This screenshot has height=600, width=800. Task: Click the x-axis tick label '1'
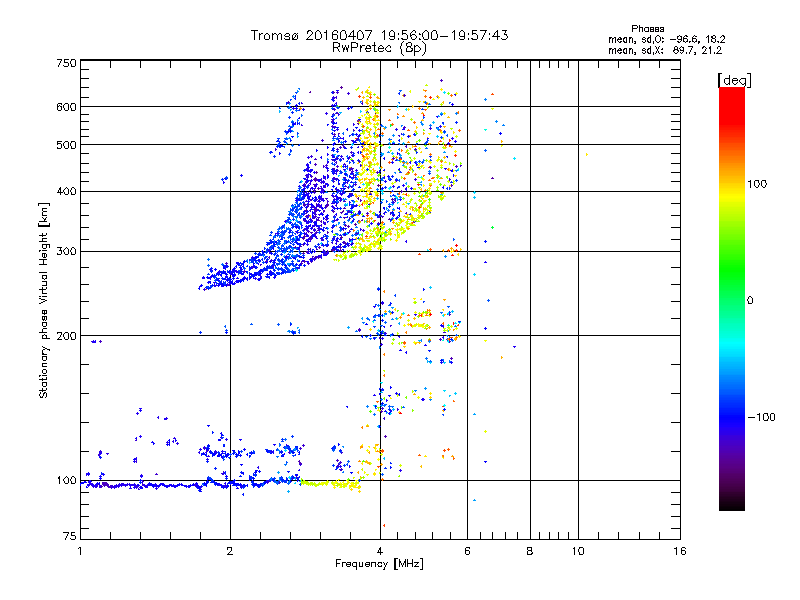pos(80,551)
